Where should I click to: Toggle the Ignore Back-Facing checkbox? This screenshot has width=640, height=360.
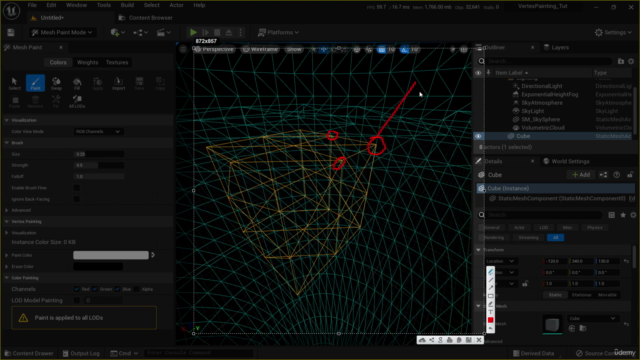(x=77, y=199)
